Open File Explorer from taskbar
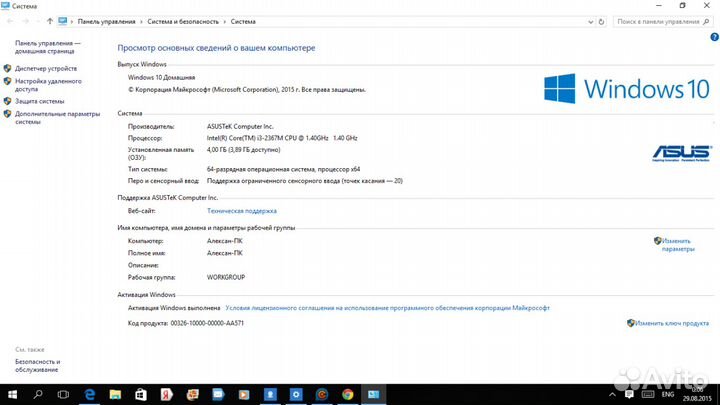720x405 pixels. tap(115, 394)
